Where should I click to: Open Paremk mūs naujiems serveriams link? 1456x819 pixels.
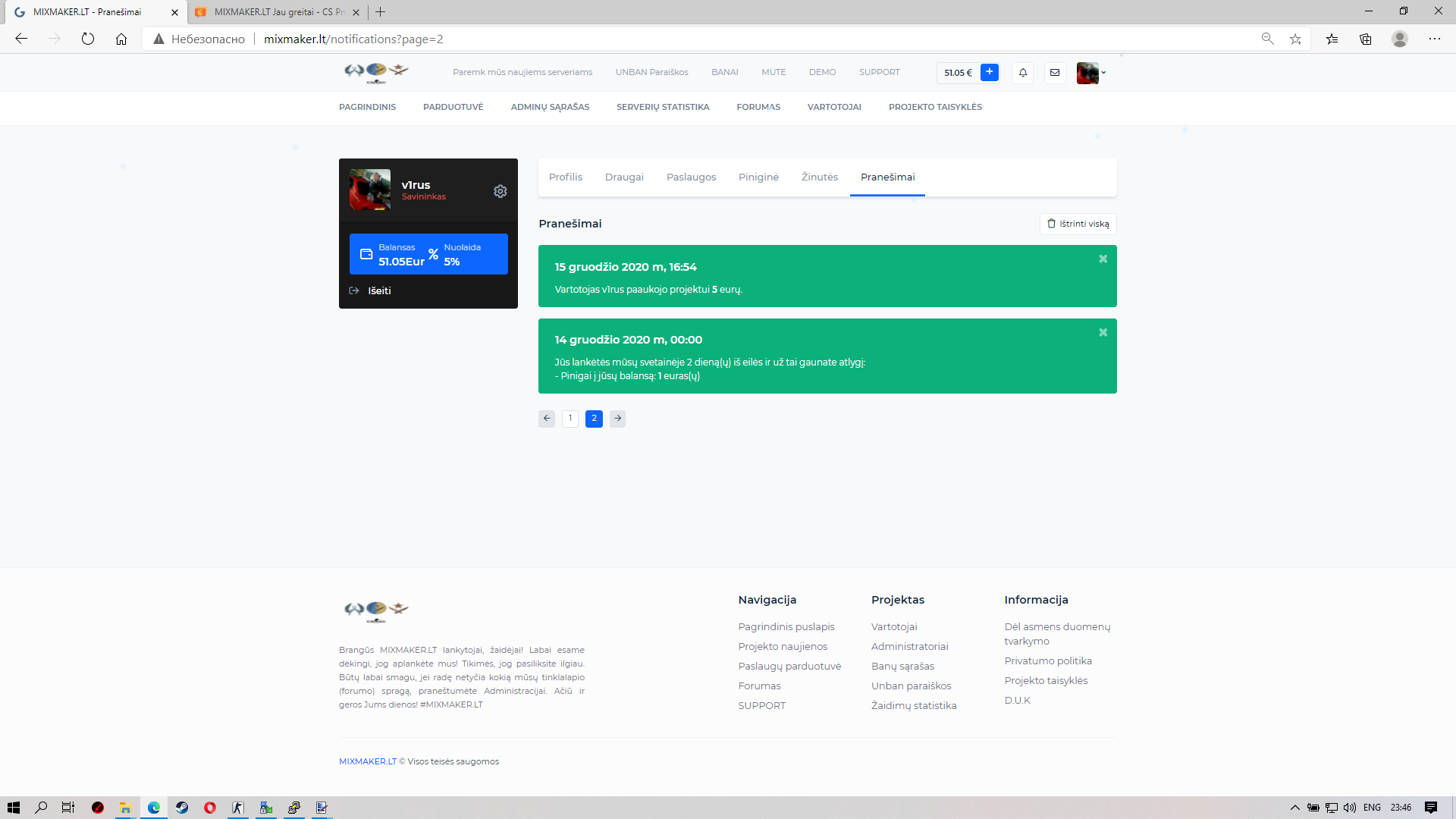(x=522, y=73)
